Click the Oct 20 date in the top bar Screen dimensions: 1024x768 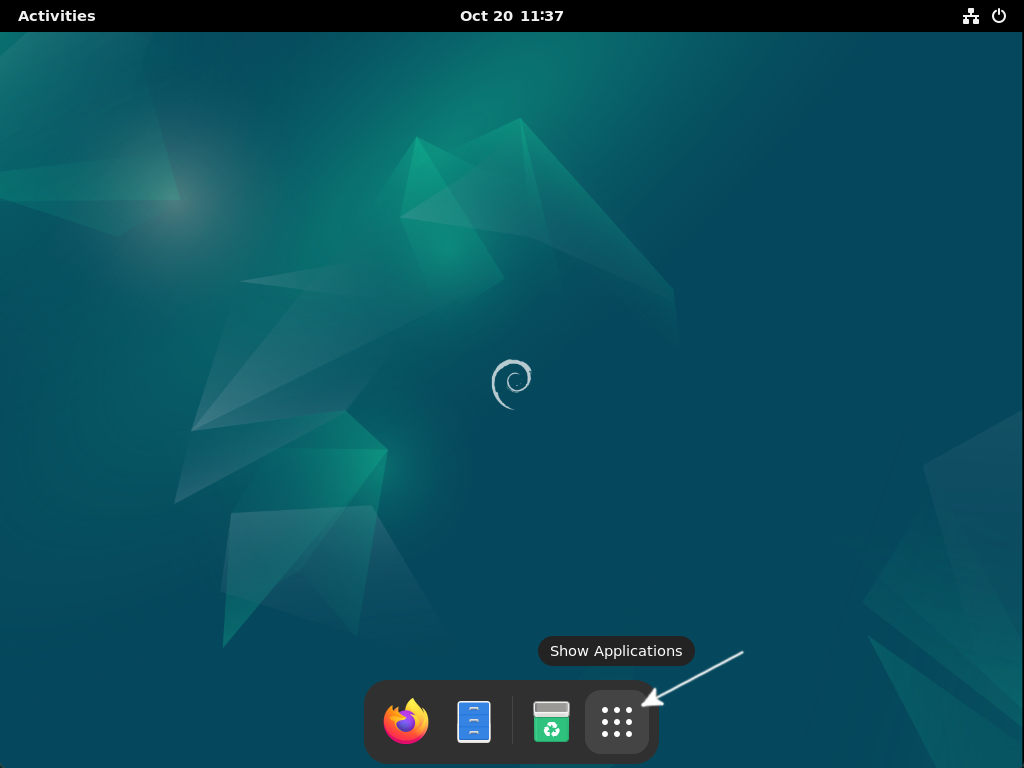coord(487,15)
